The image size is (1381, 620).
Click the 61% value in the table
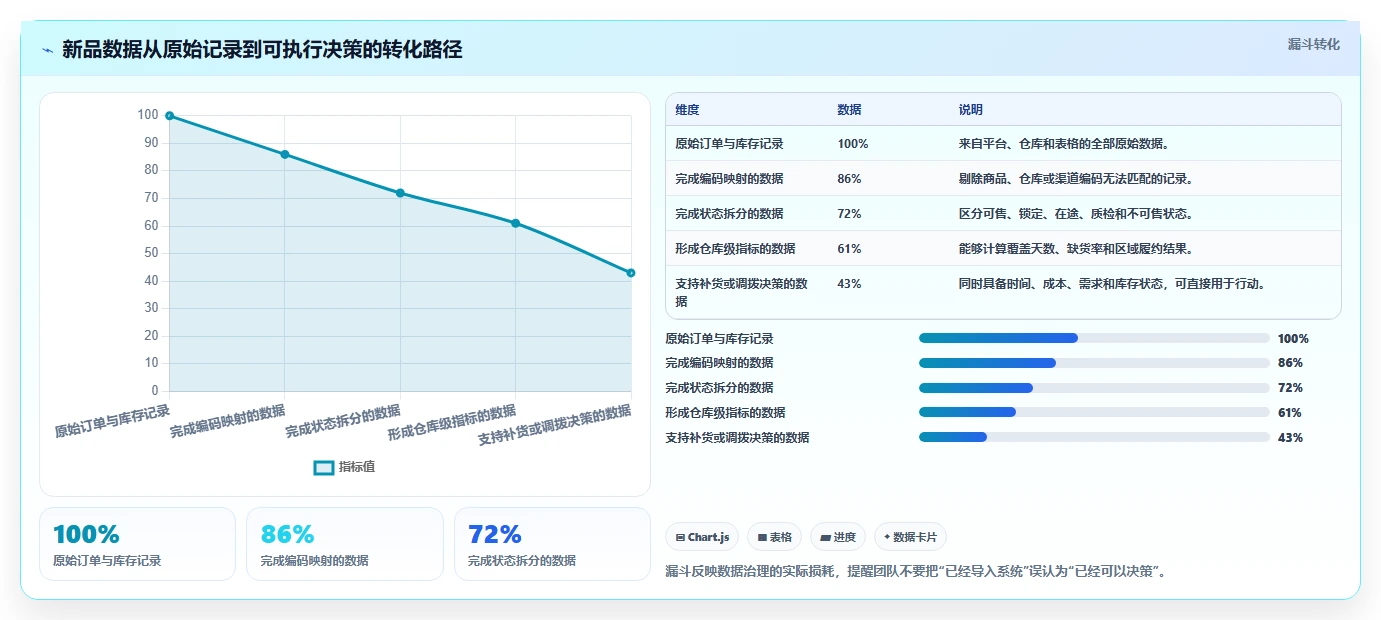point(849,249)
